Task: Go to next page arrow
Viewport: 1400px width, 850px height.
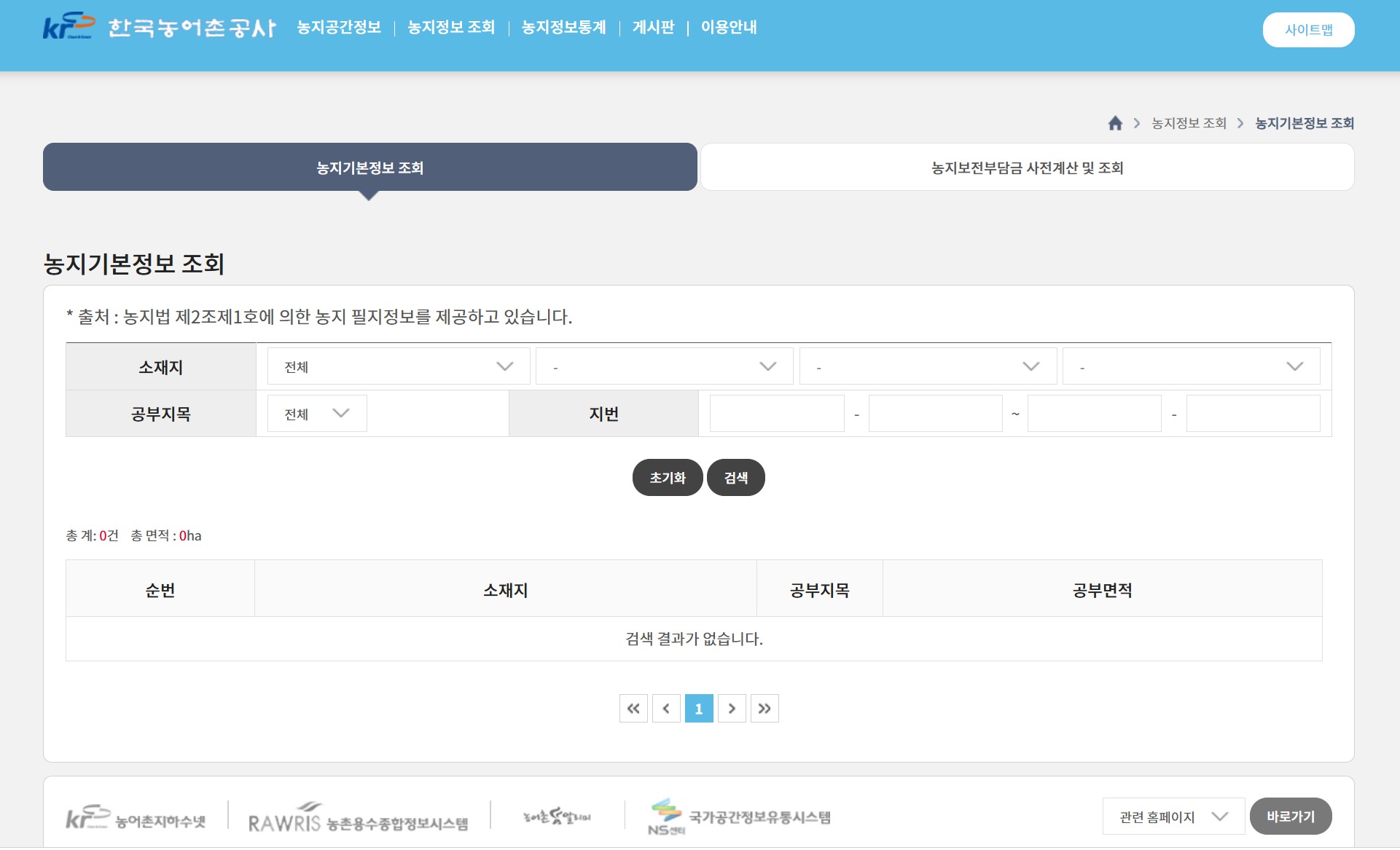Action: (731, 708)
